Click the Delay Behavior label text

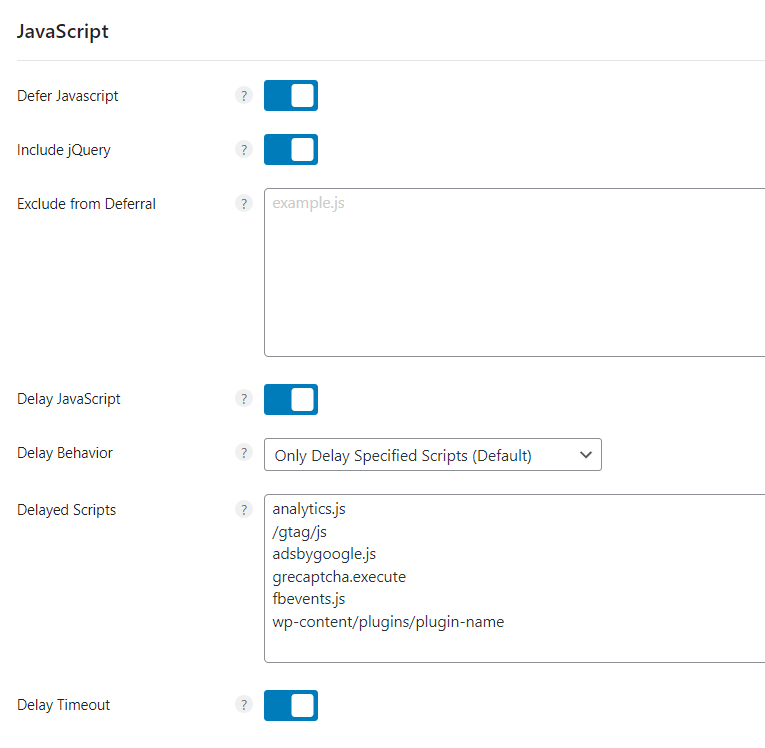pyautogui.click(x=65, y=453)
